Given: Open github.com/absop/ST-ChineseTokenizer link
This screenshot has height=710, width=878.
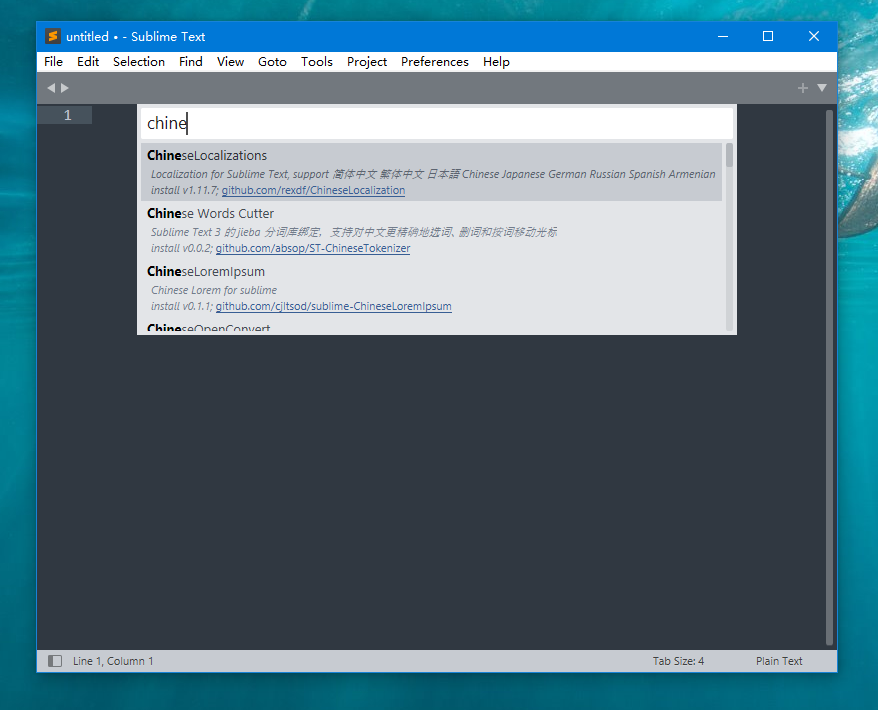Looking at the screenshot, I should point(312,248).
